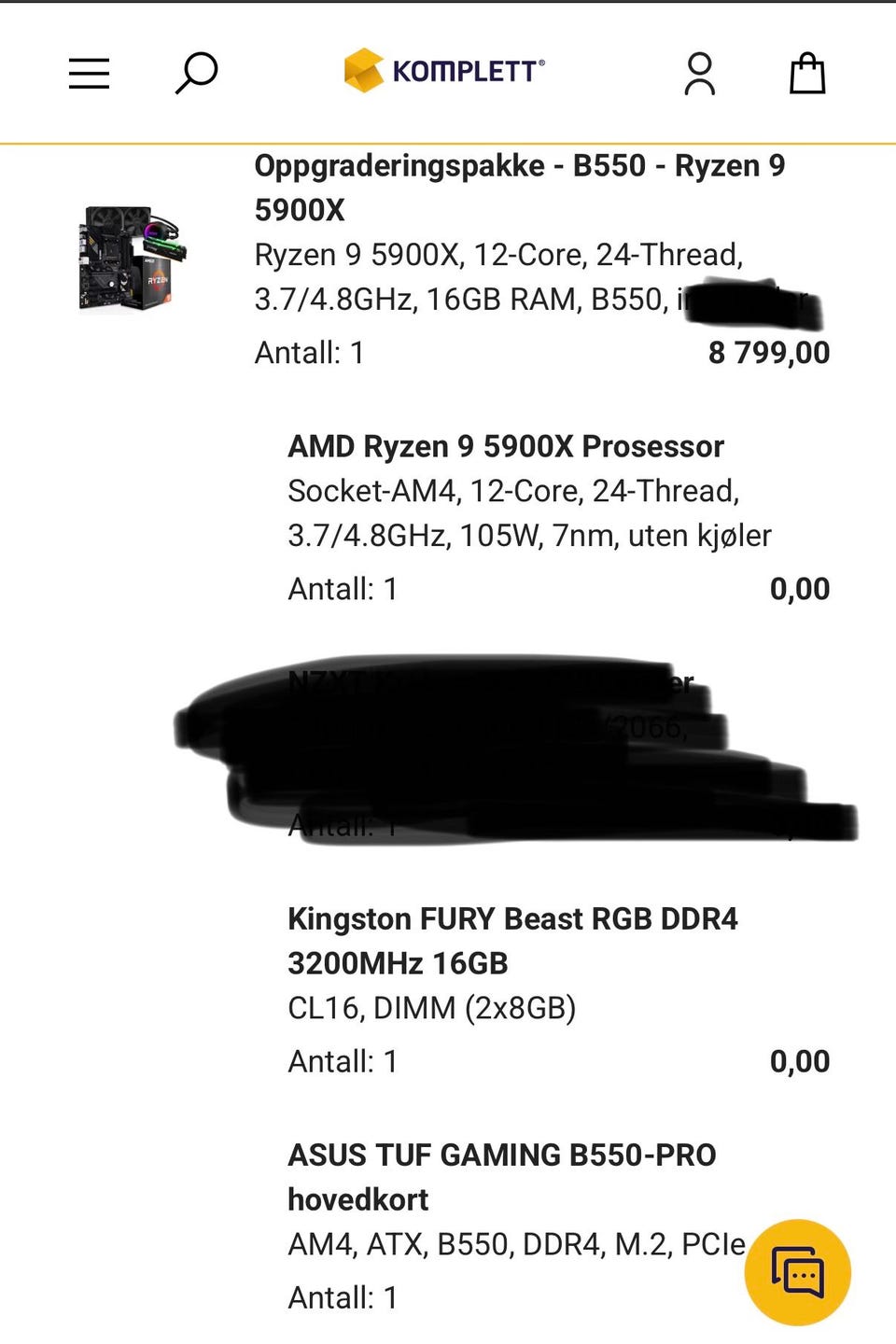Open the shopping bag cart
Image resolution: width=896 pixels, height=1344 pixels.
[807, 73]
